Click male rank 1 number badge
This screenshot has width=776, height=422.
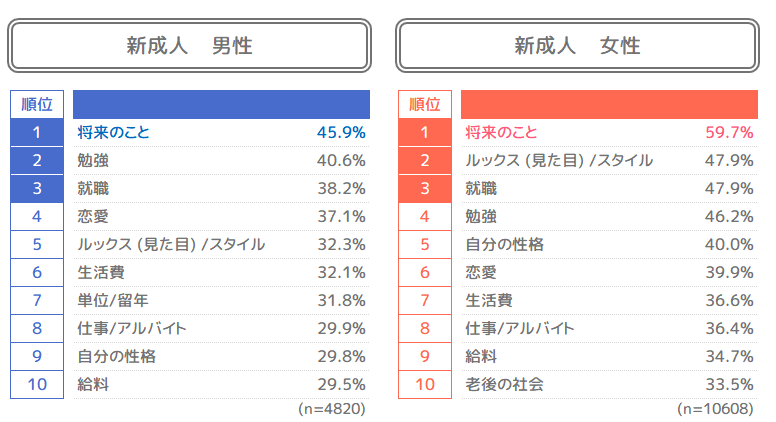(x=37, y=132)
